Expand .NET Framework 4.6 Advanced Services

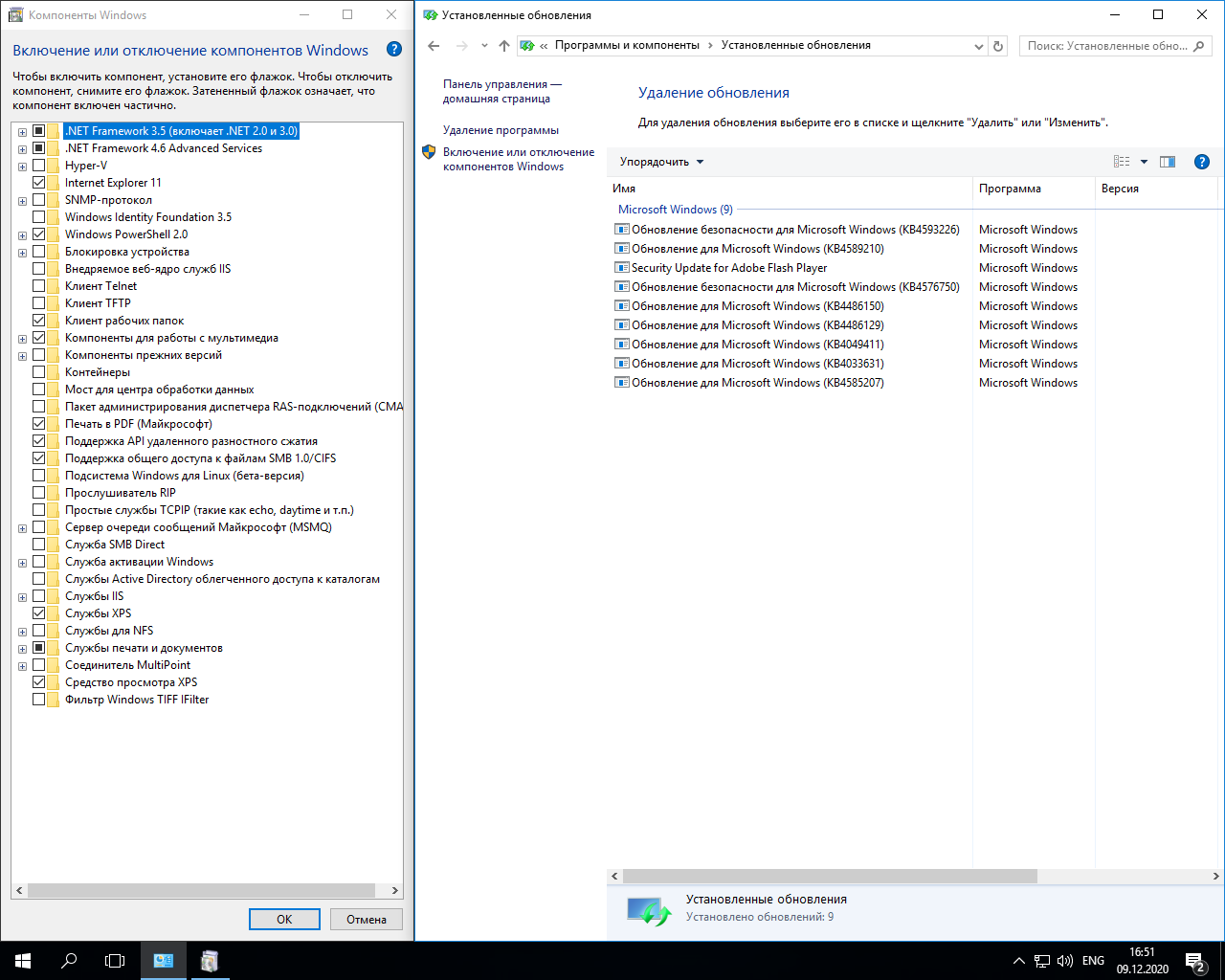[22, 149]
